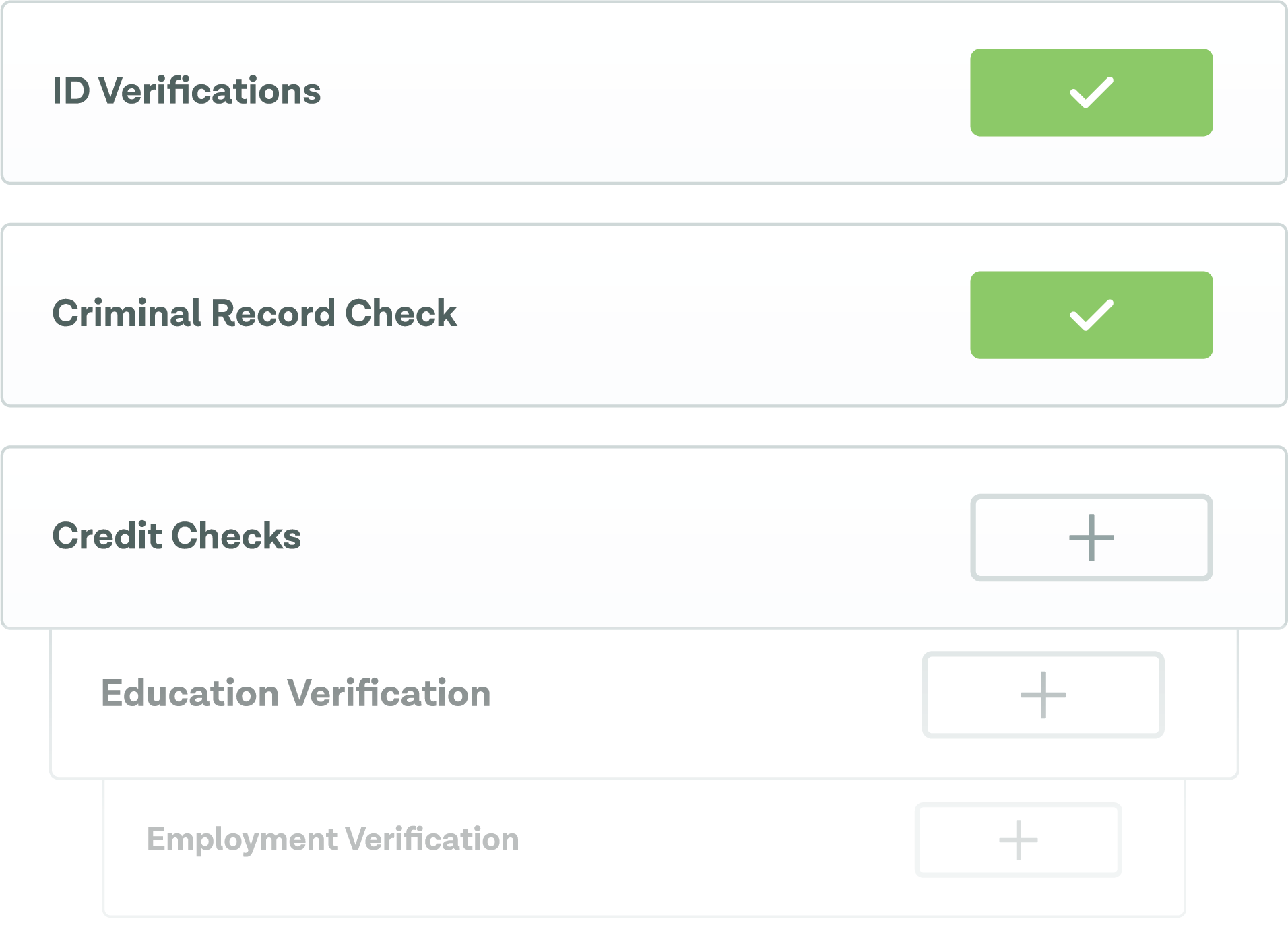Click the plus icon for Employment Verification
This screenshot has width=1288, height=952.
pyautogui.click(x=1018, y=840)
